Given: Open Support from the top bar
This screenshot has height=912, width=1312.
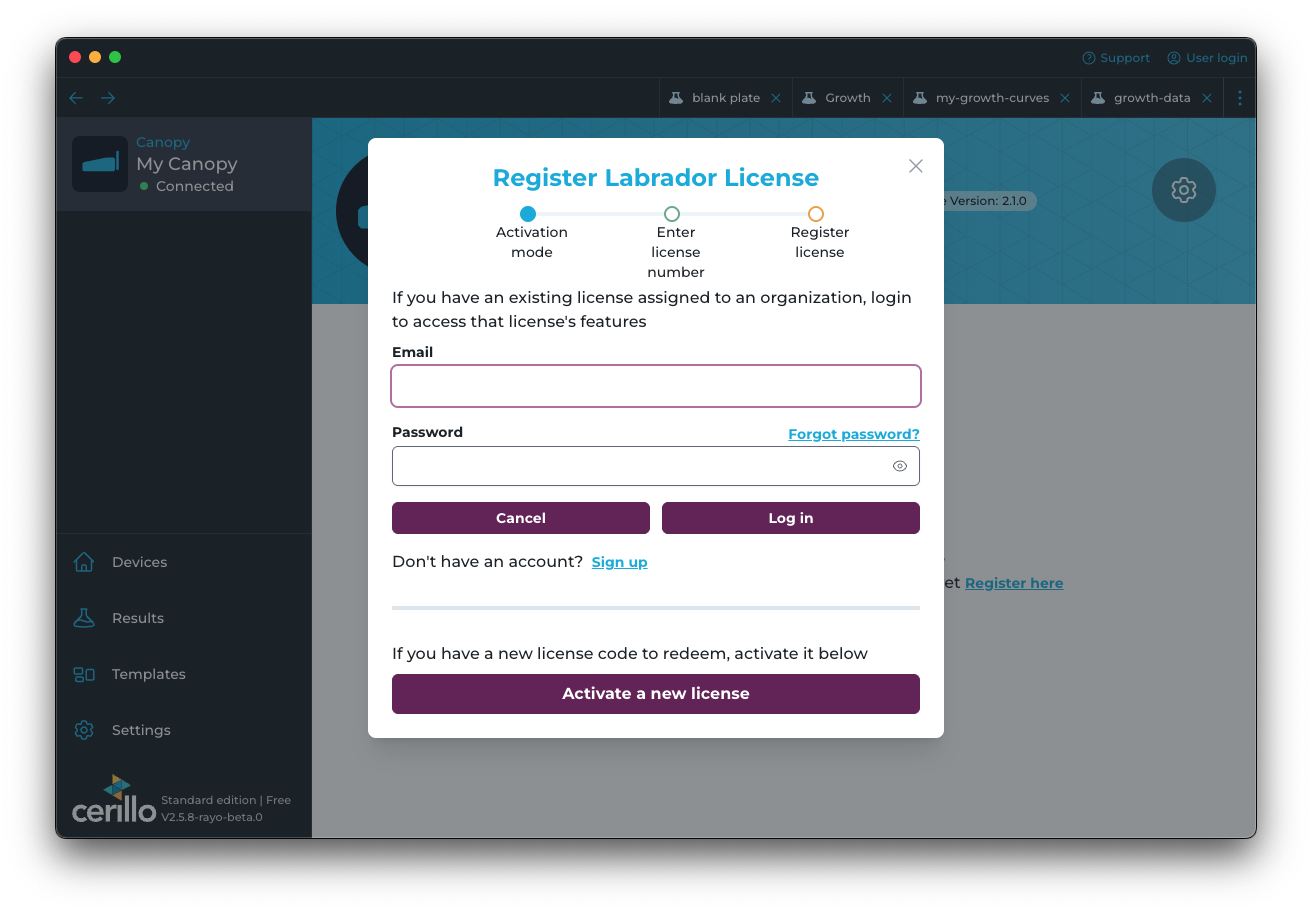Looking at the screenshot, I should (1116, 57).
